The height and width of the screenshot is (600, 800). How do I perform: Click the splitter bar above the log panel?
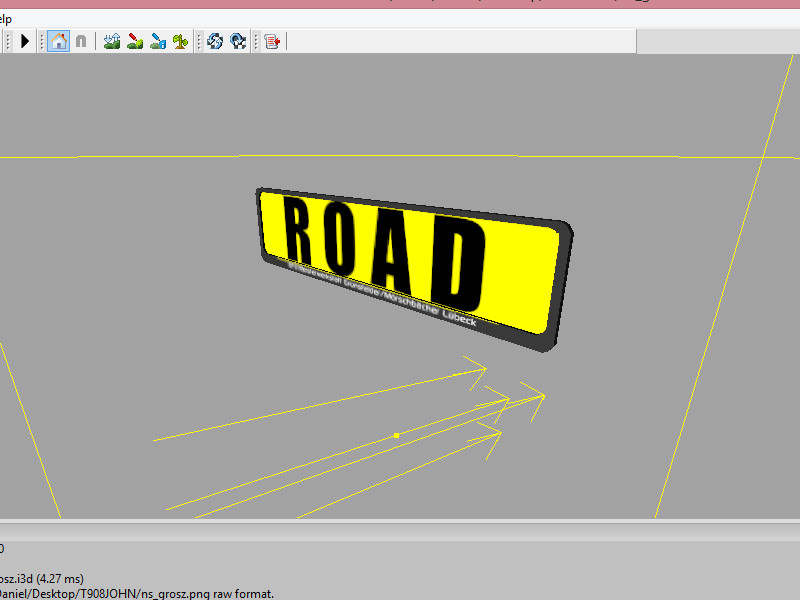tap(400, 521)
